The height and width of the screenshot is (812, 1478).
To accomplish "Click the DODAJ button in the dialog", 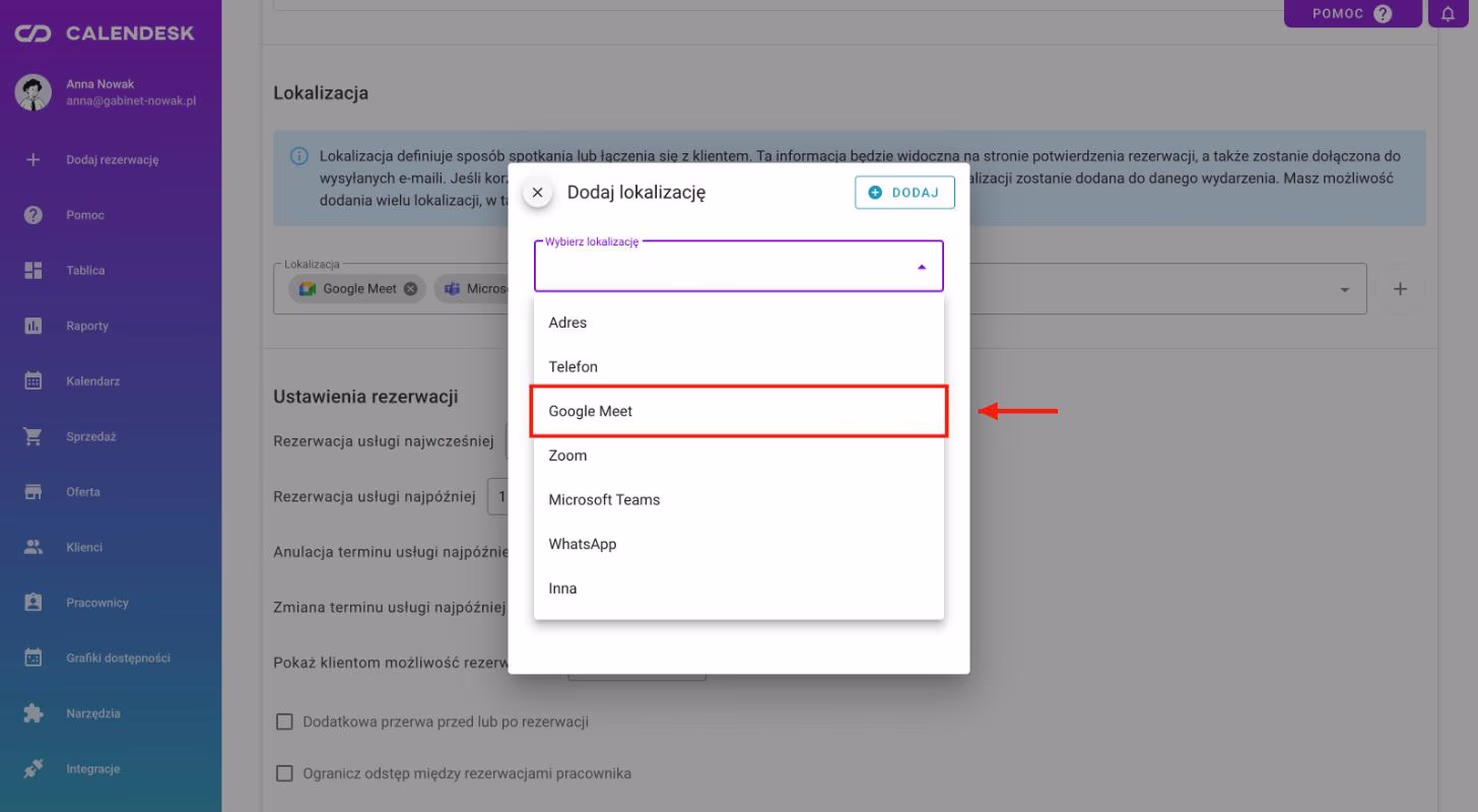I will (905, 193).
